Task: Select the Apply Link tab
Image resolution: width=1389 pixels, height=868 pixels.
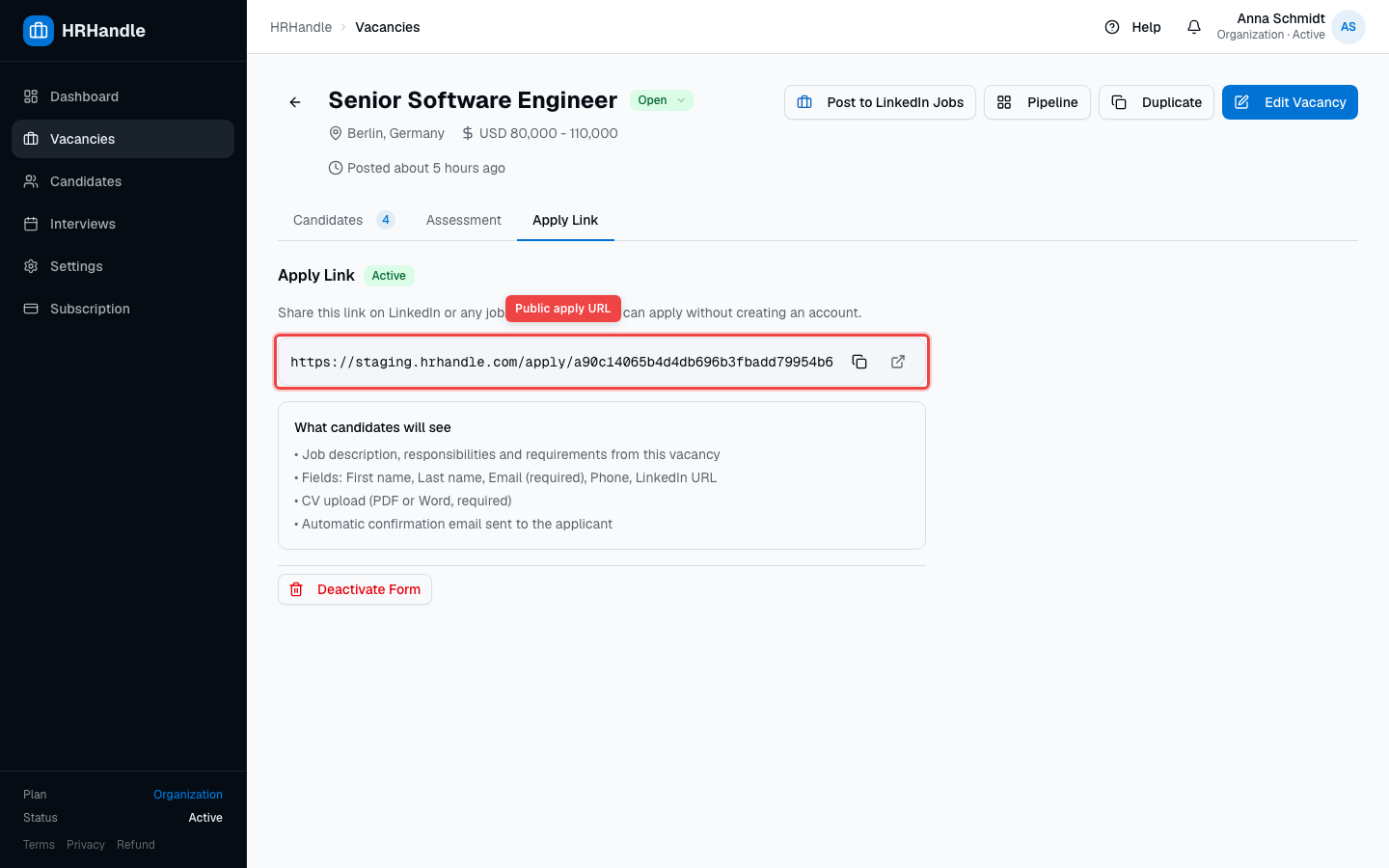Action: [565, 220]
